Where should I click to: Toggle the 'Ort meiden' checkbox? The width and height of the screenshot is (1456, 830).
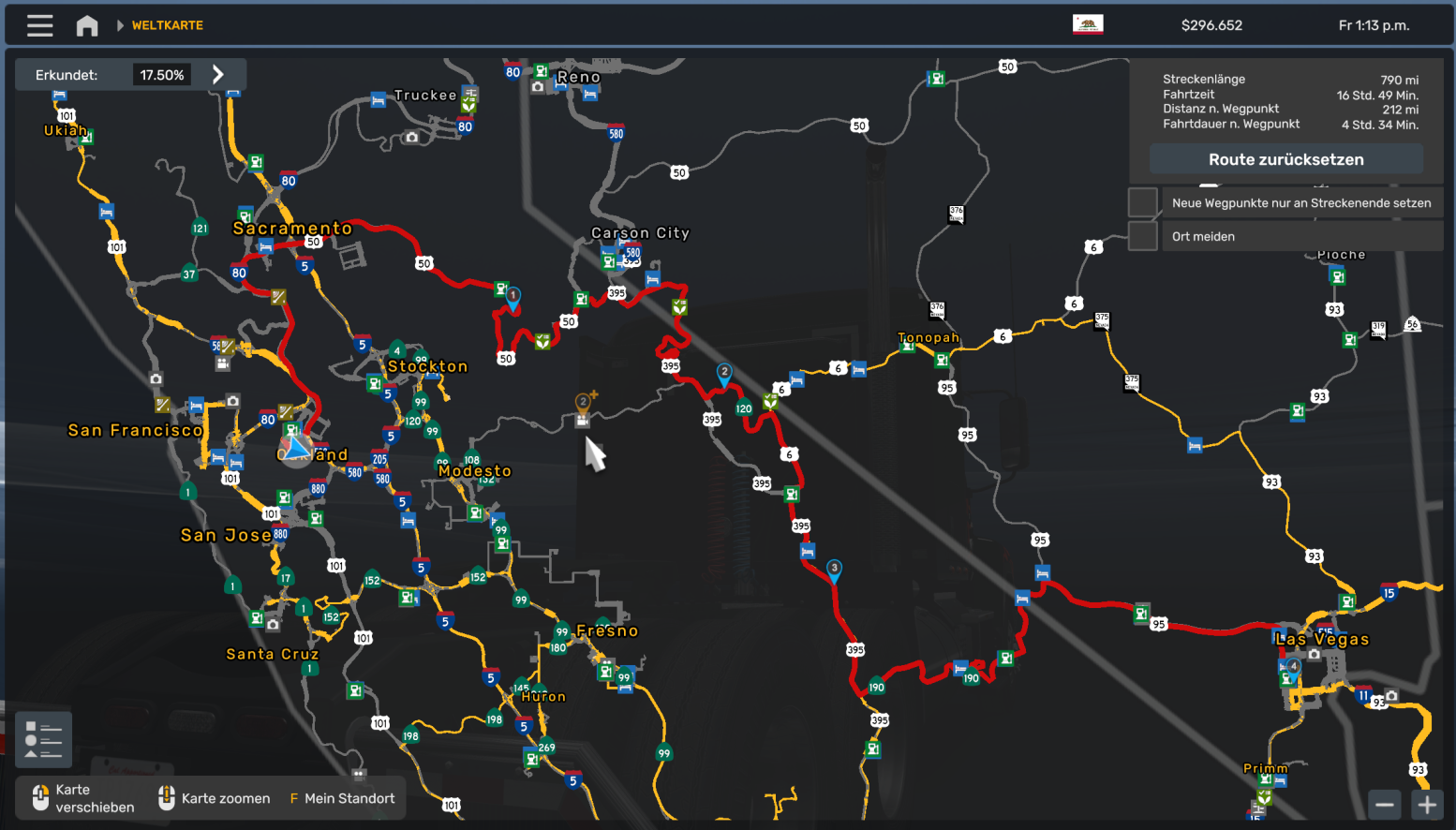(x=1142, y=236)
